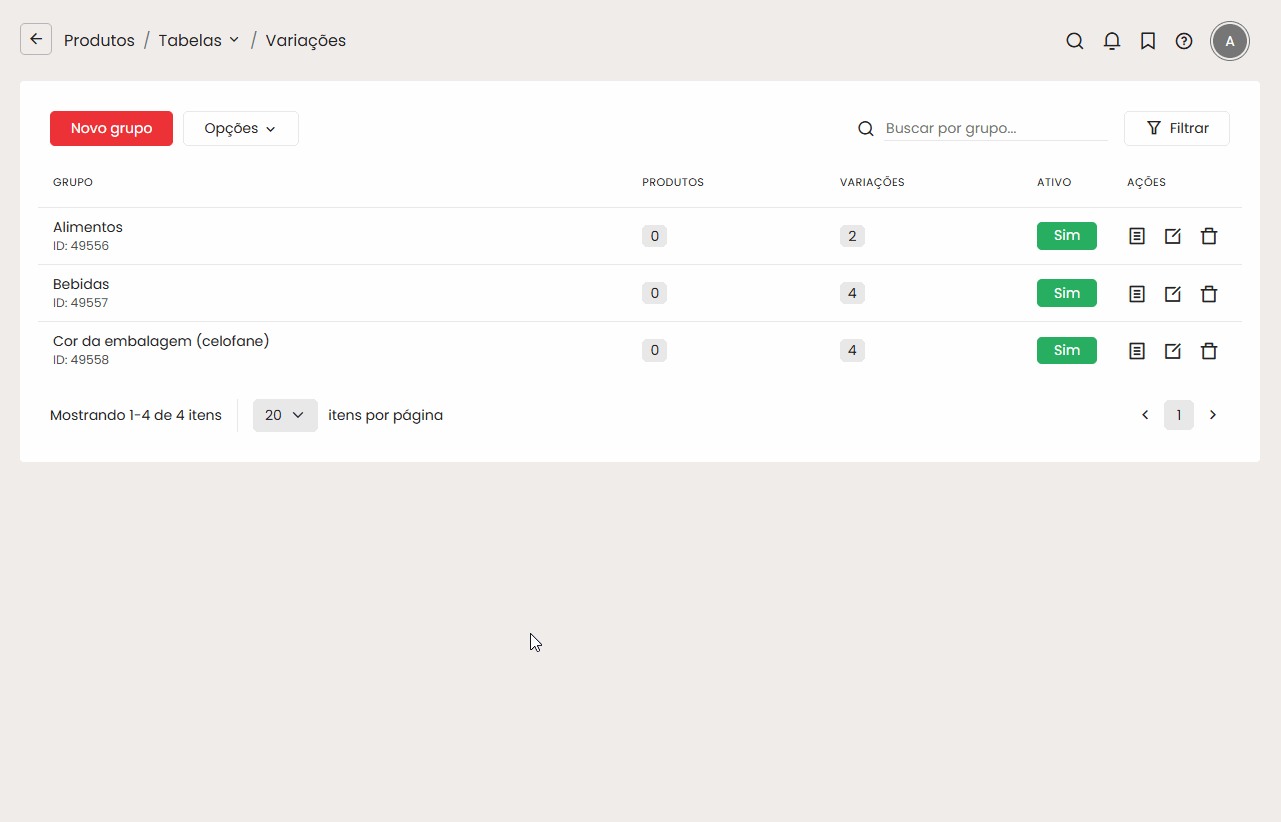This screenshot has height=822, width=1281.
Task: View details list of Cor da embalagem
Action: click(x=1137, y=351)
